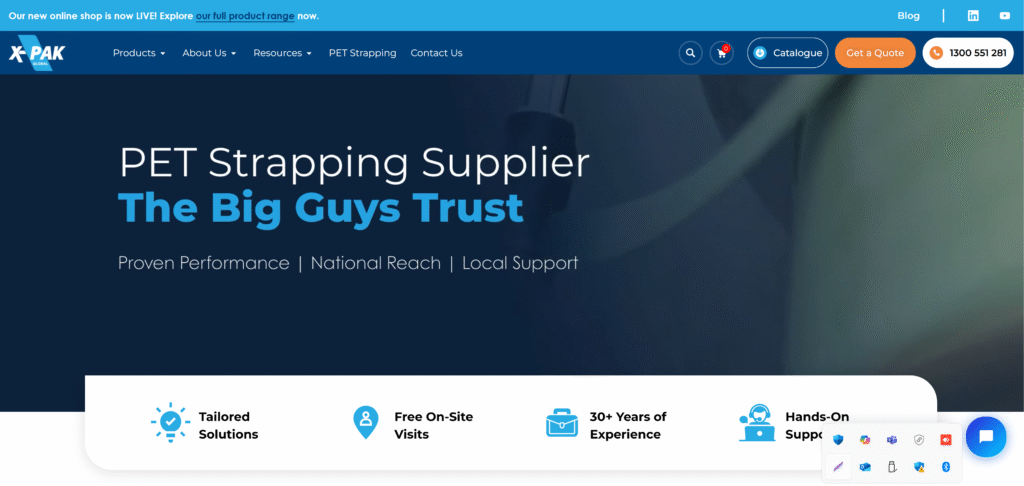Click the 'PET Strapping Supplier' heading
This screenshot has height=486, width=1024.
(x=354, y=163)
